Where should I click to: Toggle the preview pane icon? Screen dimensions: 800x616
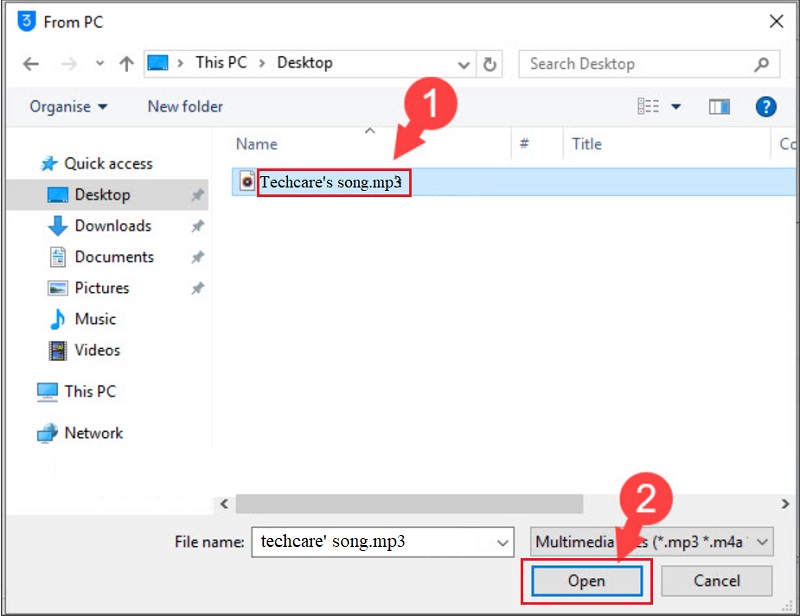pos(719,106)
